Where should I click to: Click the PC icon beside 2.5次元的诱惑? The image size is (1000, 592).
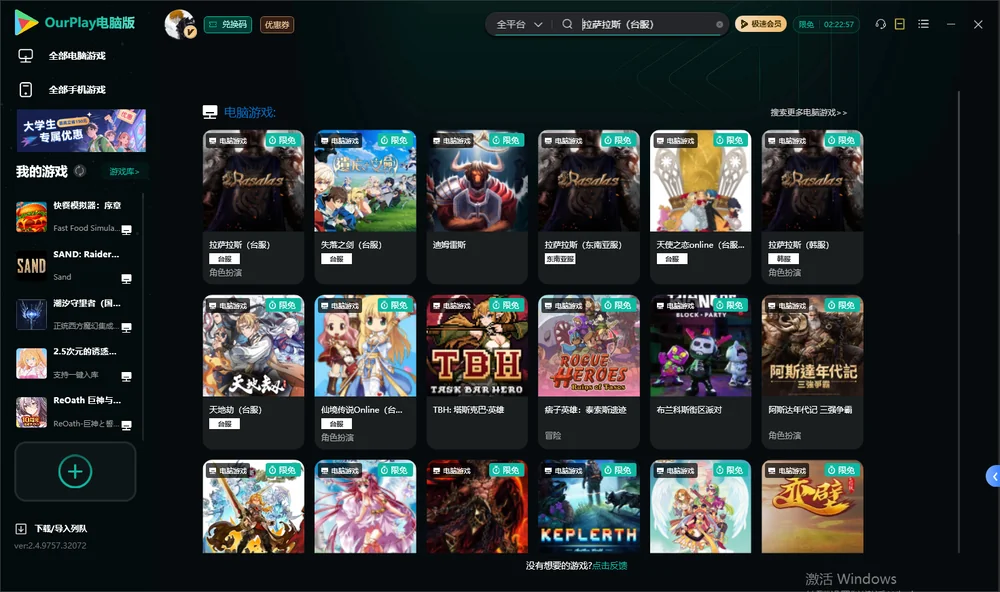126,376
